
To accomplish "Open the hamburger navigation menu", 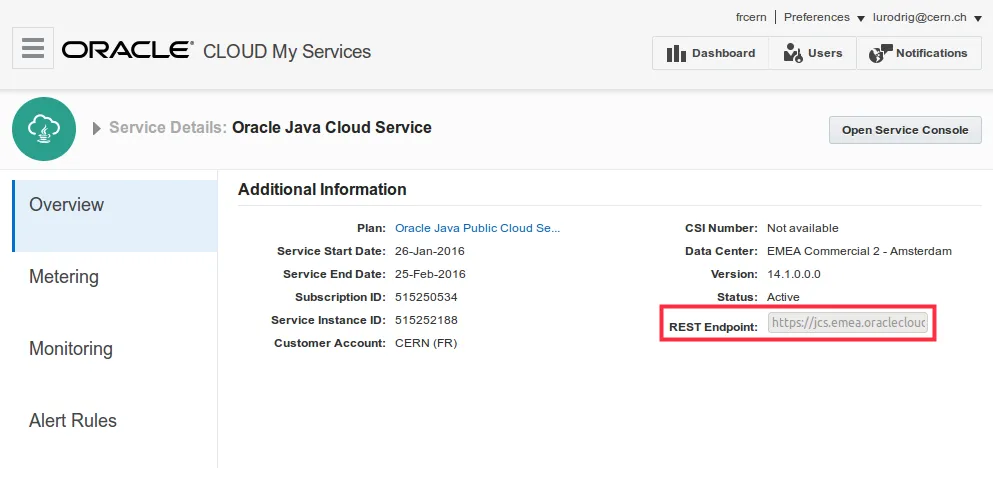I will coord(33,48).
